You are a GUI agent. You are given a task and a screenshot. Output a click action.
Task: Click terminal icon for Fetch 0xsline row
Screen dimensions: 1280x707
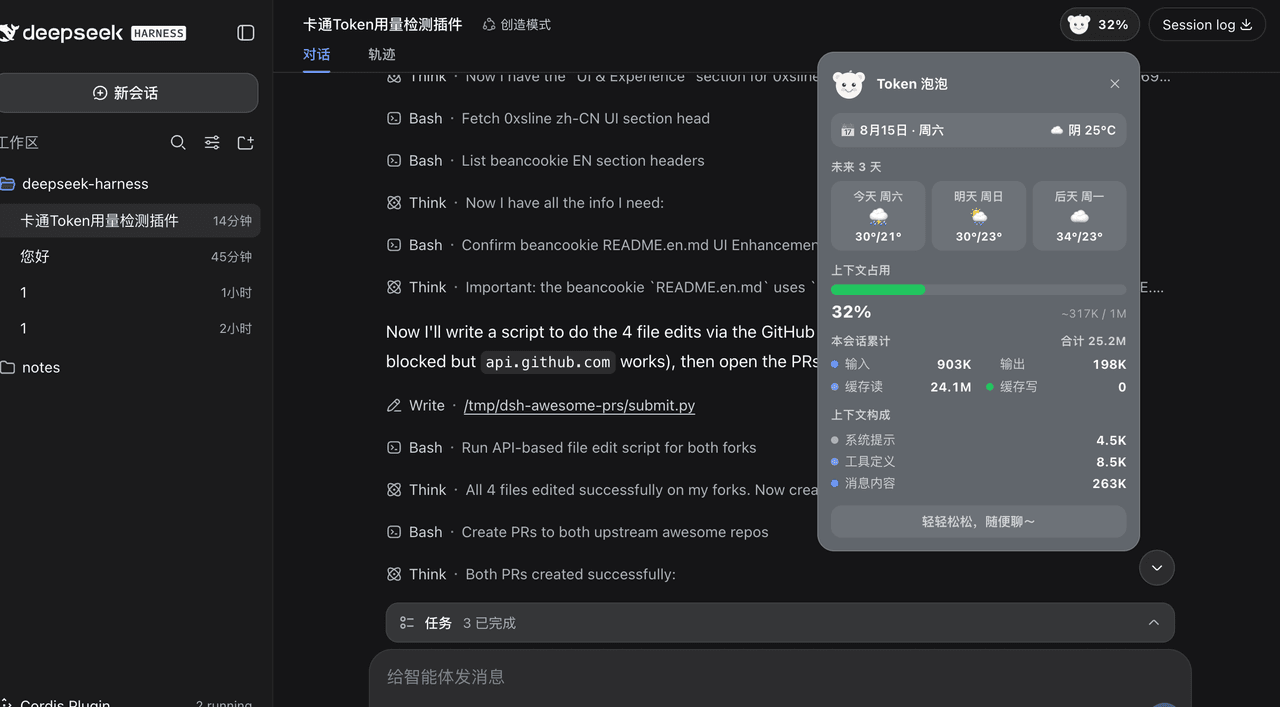click(394, 118)
